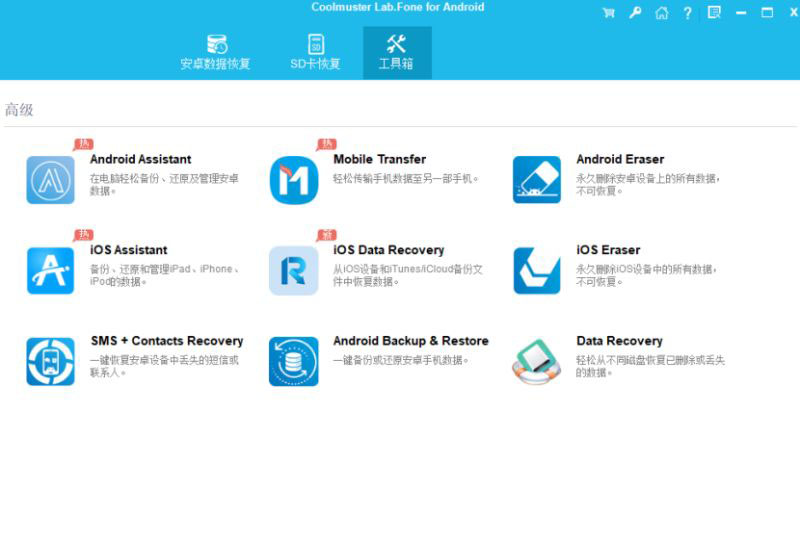Click the iOS Assistant title text
Image resolution: width=800 pixels, height=540 pixels.
click(129, 250)
